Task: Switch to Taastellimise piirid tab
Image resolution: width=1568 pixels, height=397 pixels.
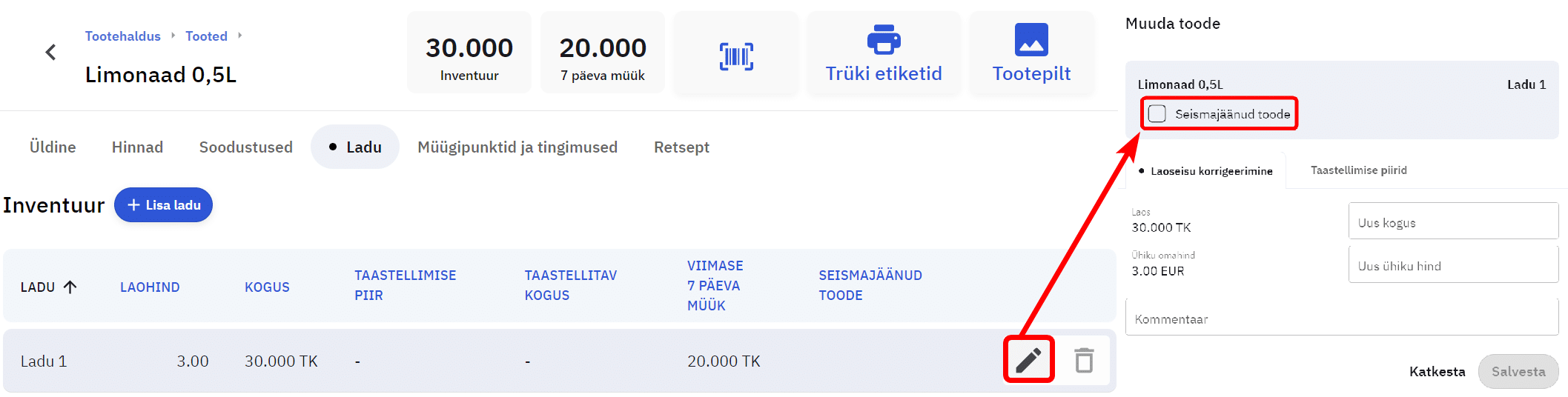Action: click(1358, 170)
